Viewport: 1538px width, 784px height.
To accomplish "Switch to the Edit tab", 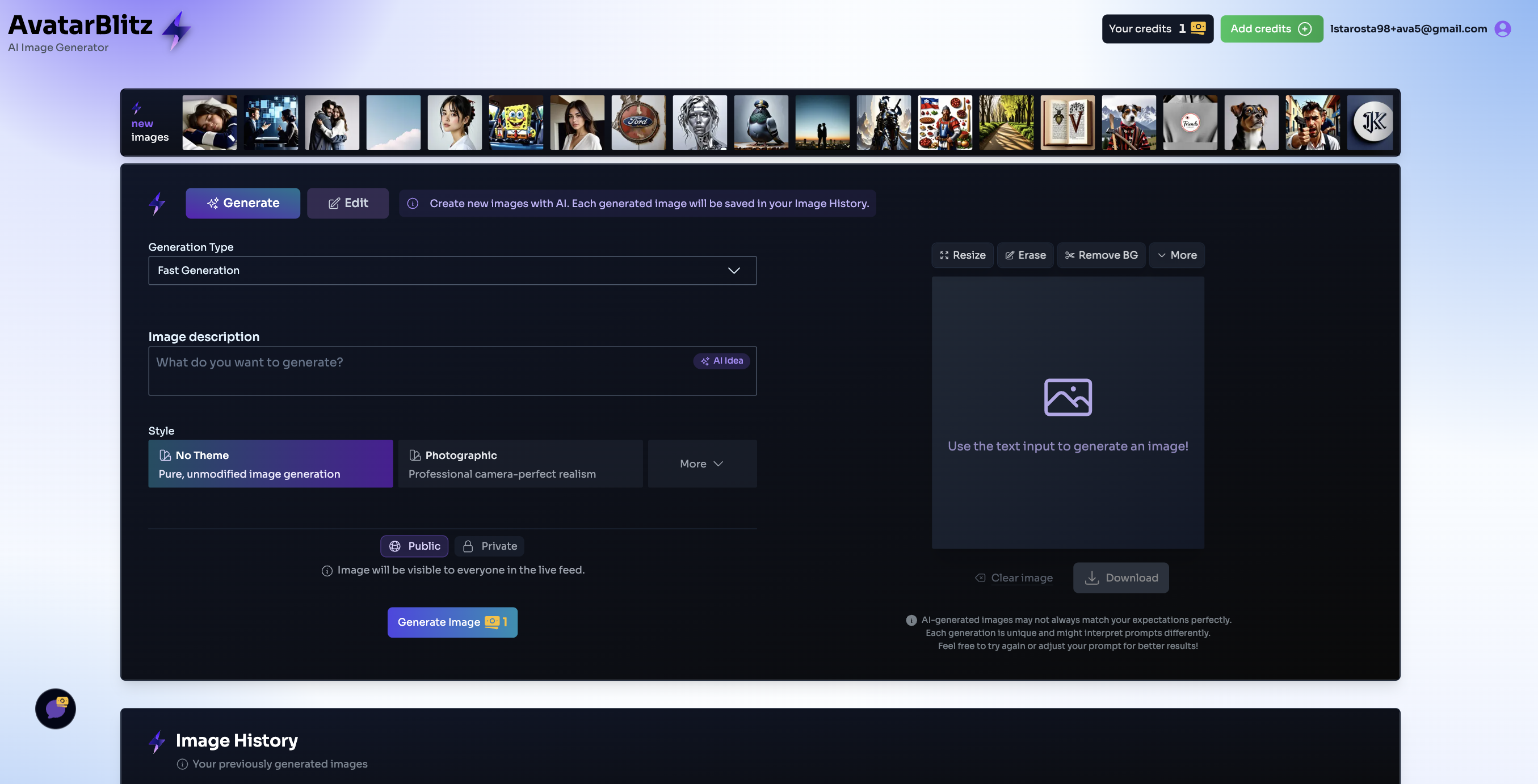I will pyautogui.click(x=347, y=203).
